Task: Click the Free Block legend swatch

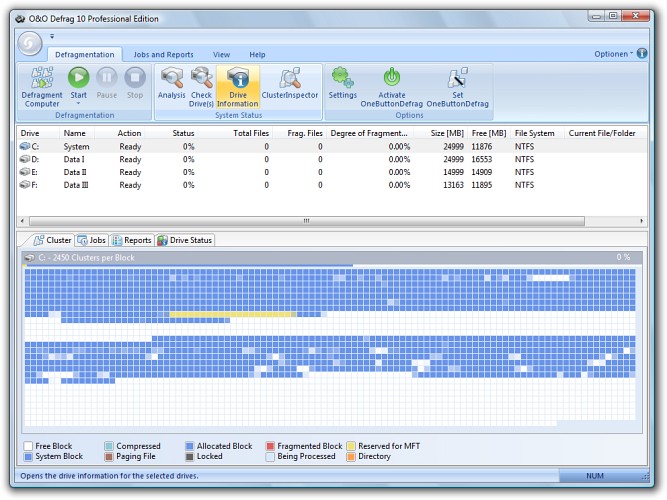Action: pyautogui.click(x=29, y=446)
